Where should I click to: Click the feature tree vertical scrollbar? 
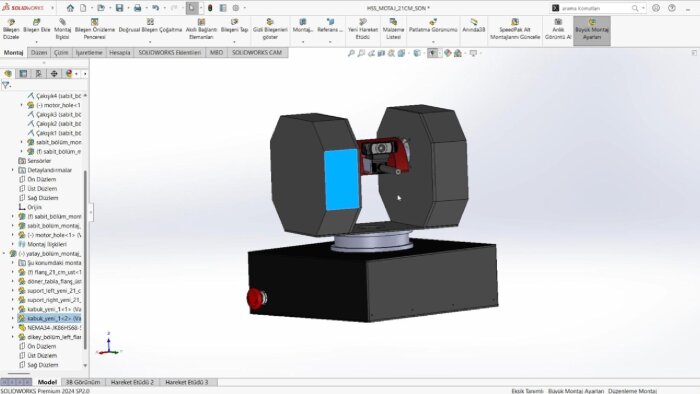coord(85,259)
